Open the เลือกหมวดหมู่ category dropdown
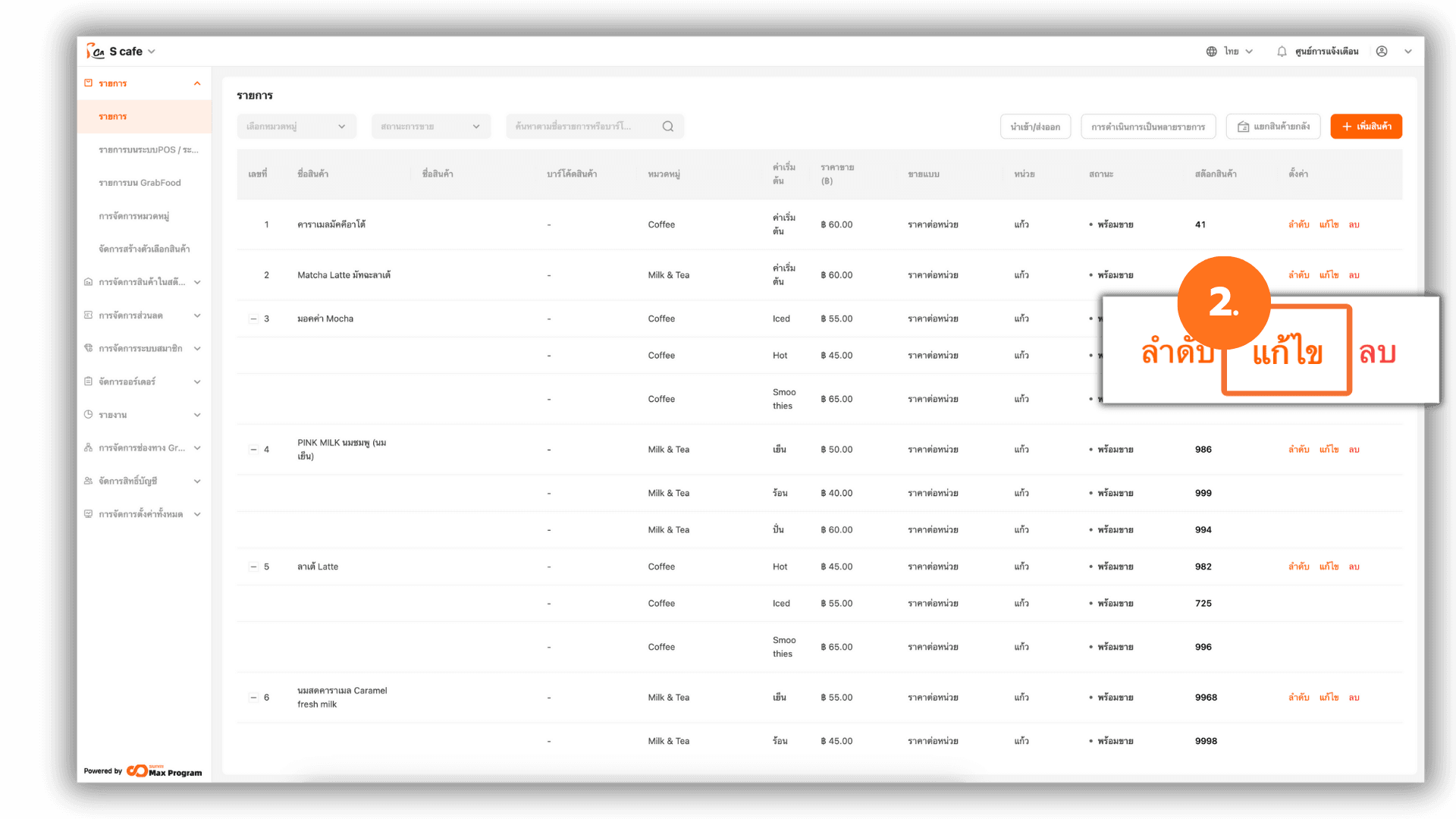The width and height of the screenshot is (1456, 819). point(296,127)
